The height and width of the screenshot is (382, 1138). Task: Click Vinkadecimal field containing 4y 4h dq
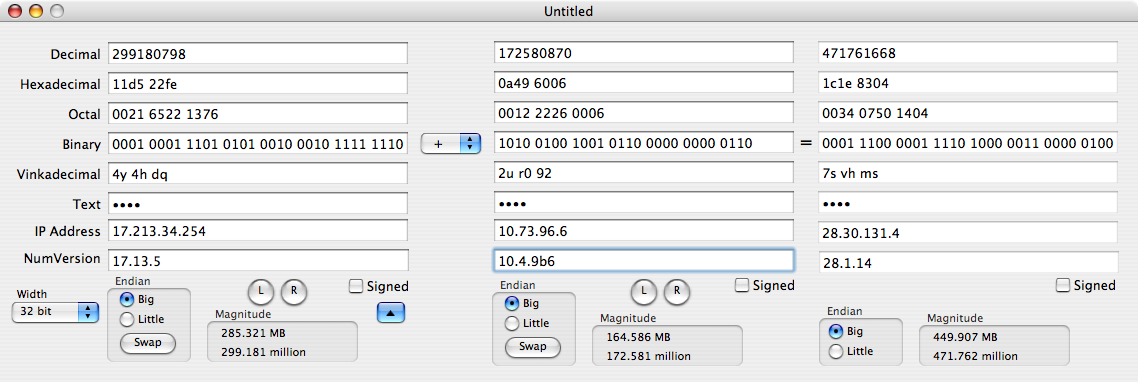point(258,174)
